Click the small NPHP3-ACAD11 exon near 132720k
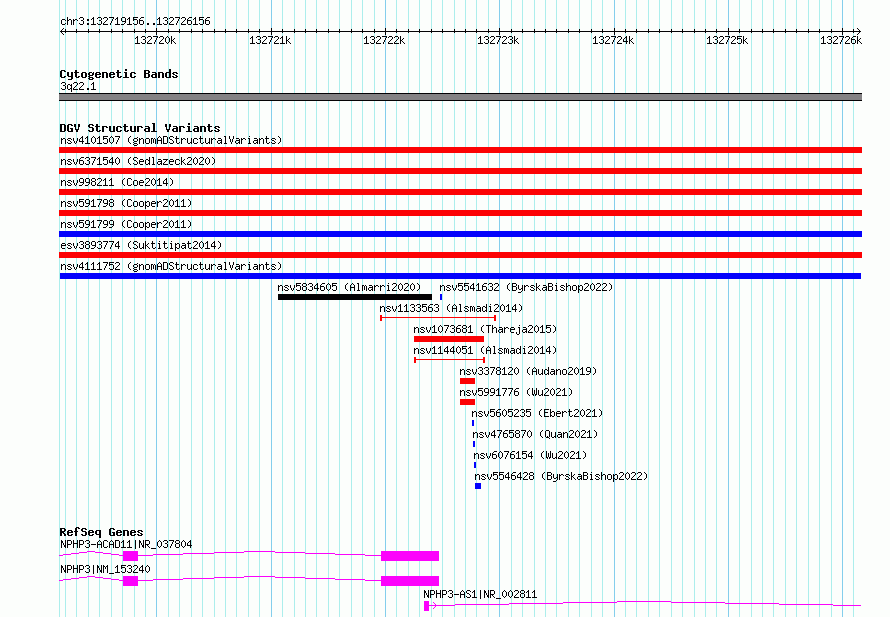Image resolution: width=890 pixels, height=617 pixels. point(131,556)
